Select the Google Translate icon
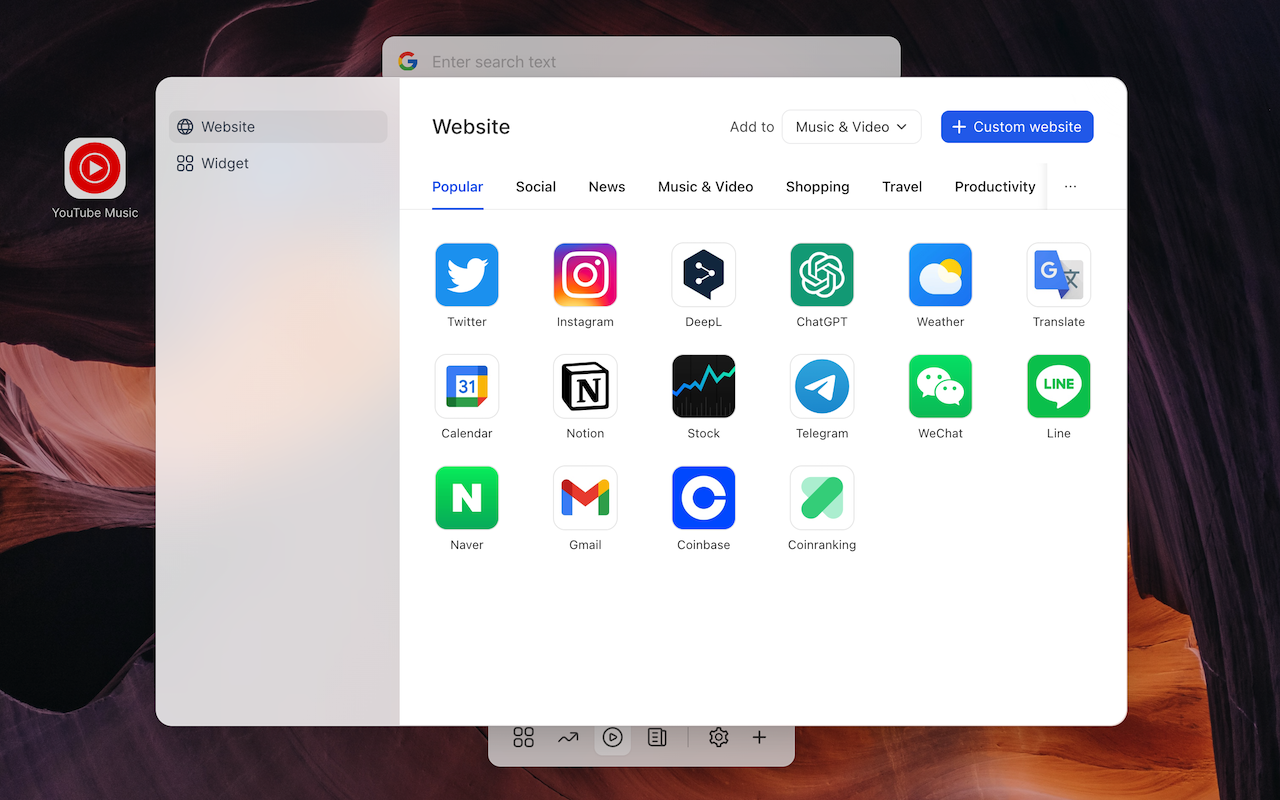Viewport: 1280px width, 800px height. point(1059,274)
